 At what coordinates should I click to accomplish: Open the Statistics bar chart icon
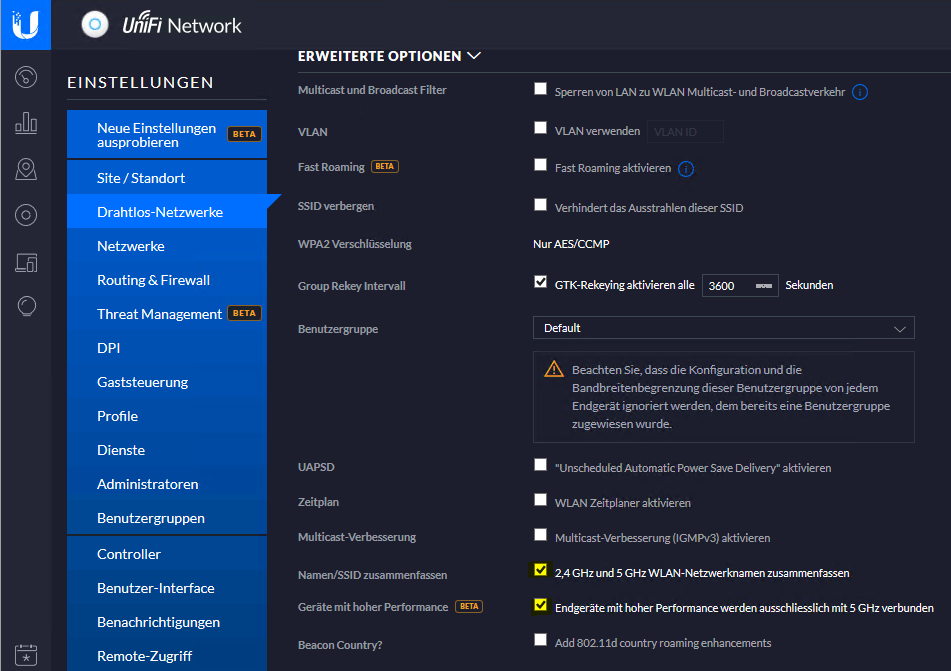[26, 124]
